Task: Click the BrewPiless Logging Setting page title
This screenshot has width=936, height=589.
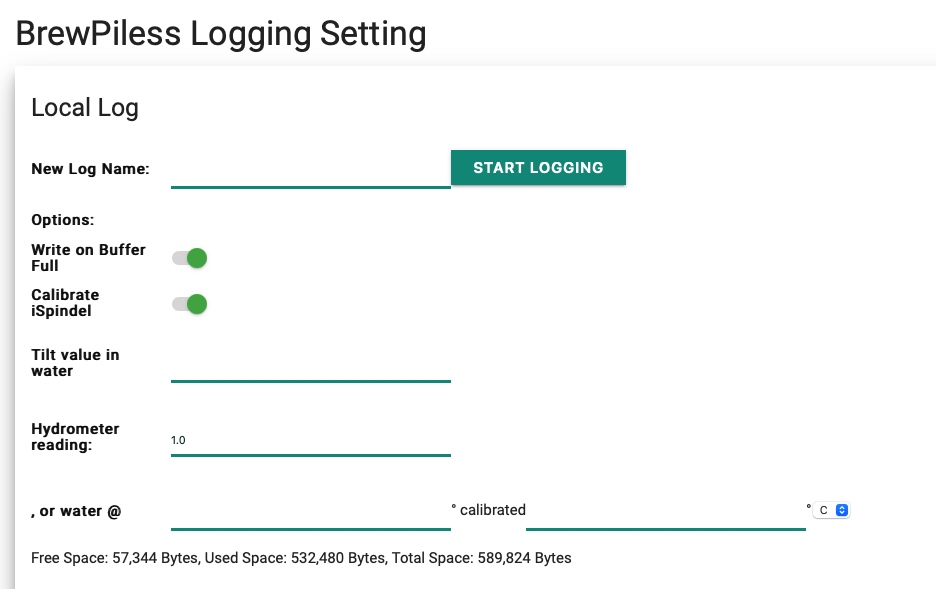Action: [x=220, y=33]
